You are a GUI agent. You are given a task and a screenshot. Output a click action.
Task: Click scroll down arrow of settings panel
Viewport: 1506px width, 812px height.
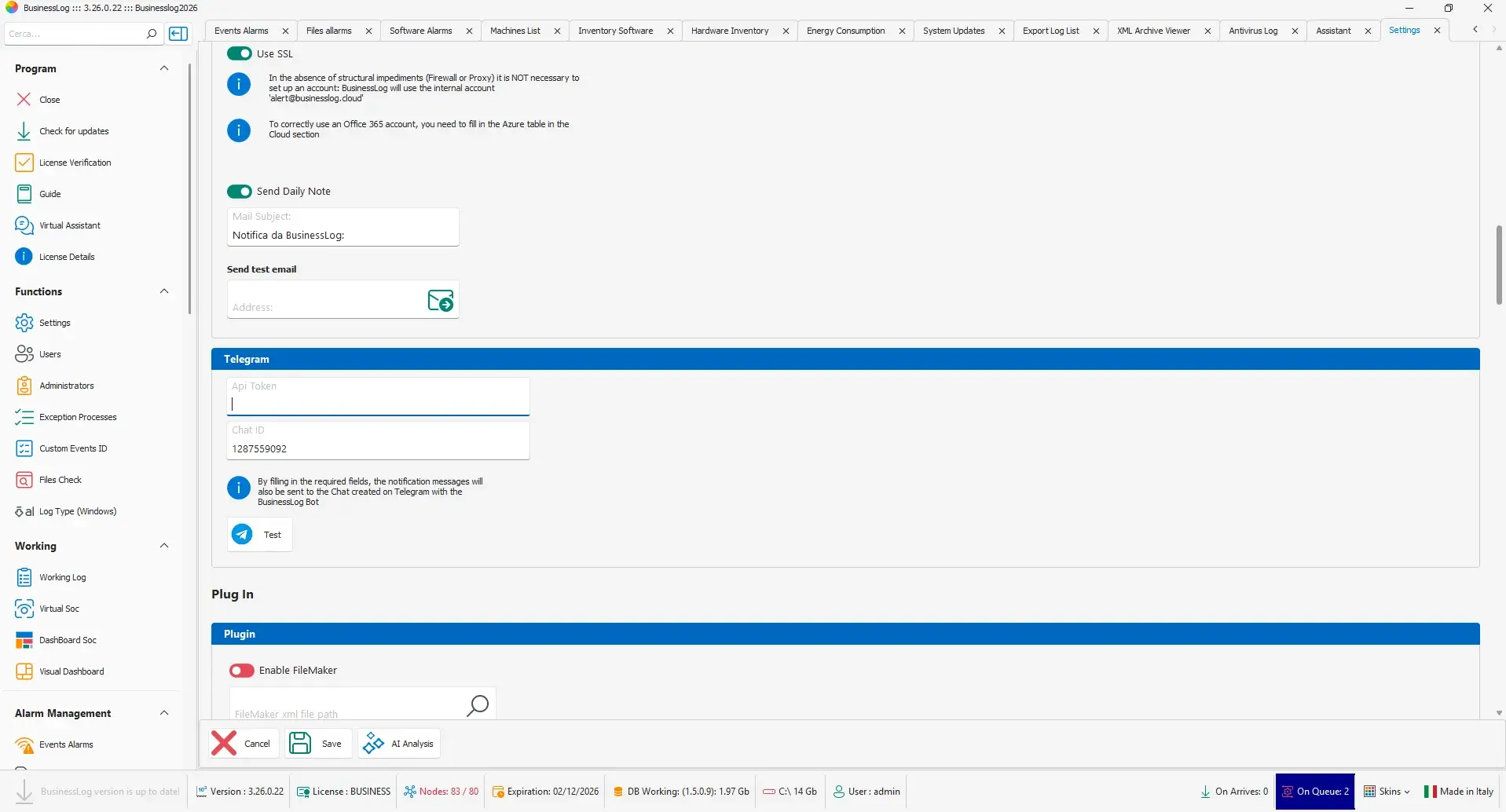(1499, 713)
